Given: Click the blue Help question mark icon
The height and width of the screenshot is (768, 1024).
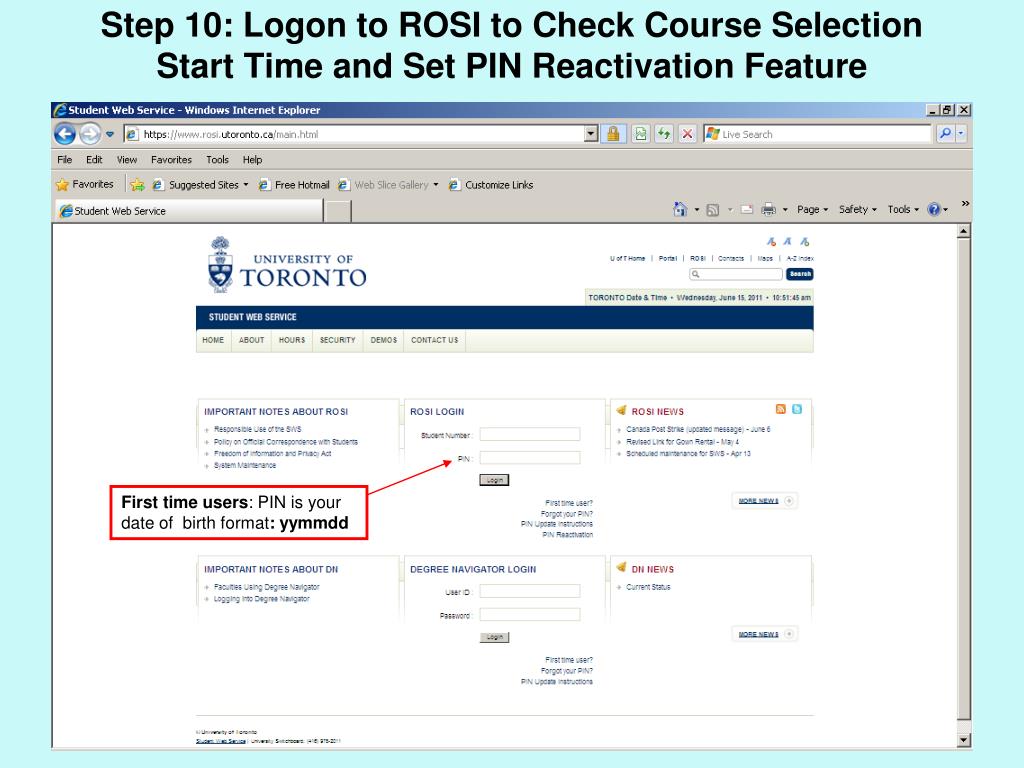Looking at the screenshot, I should [x=934, y=210].
